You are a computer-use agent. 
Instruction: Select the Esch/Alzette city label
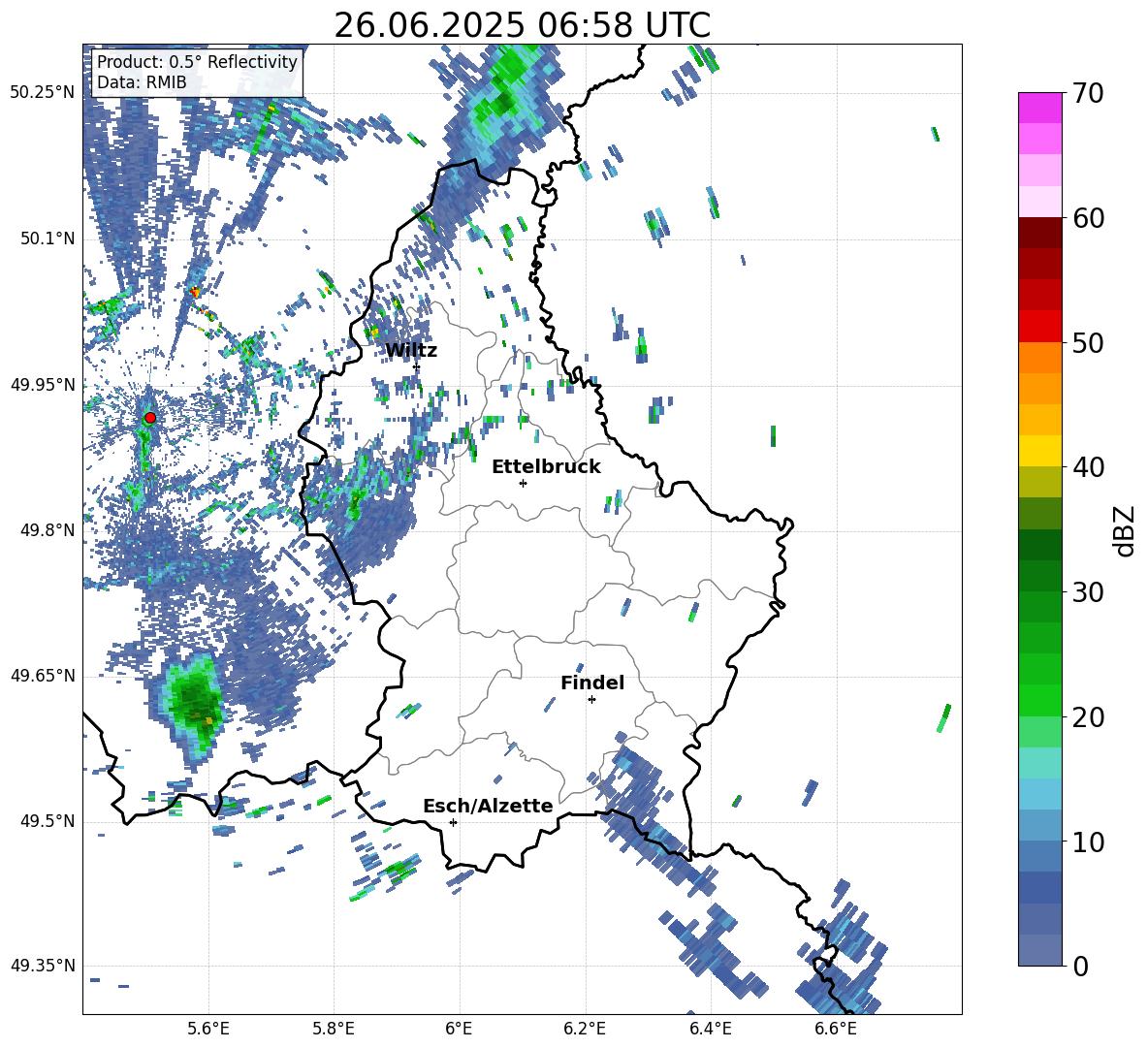coord(488,806)
